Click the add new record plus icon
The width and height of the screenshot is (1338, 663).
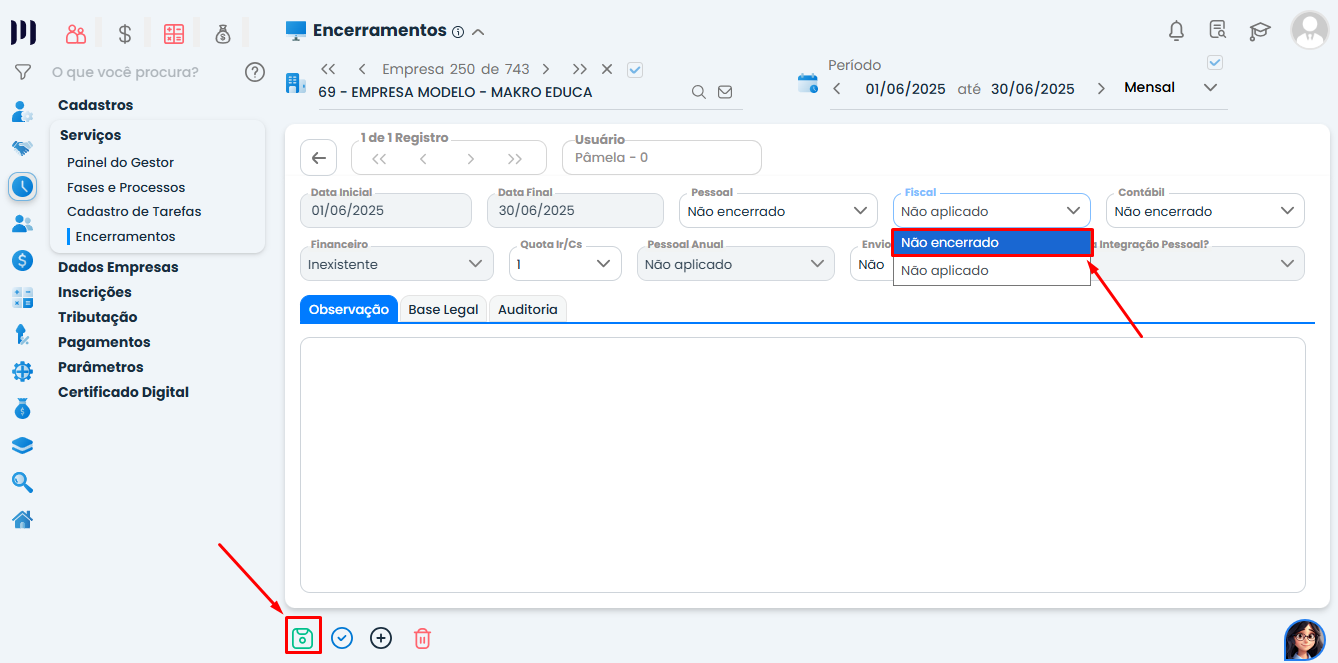(381, 638)
